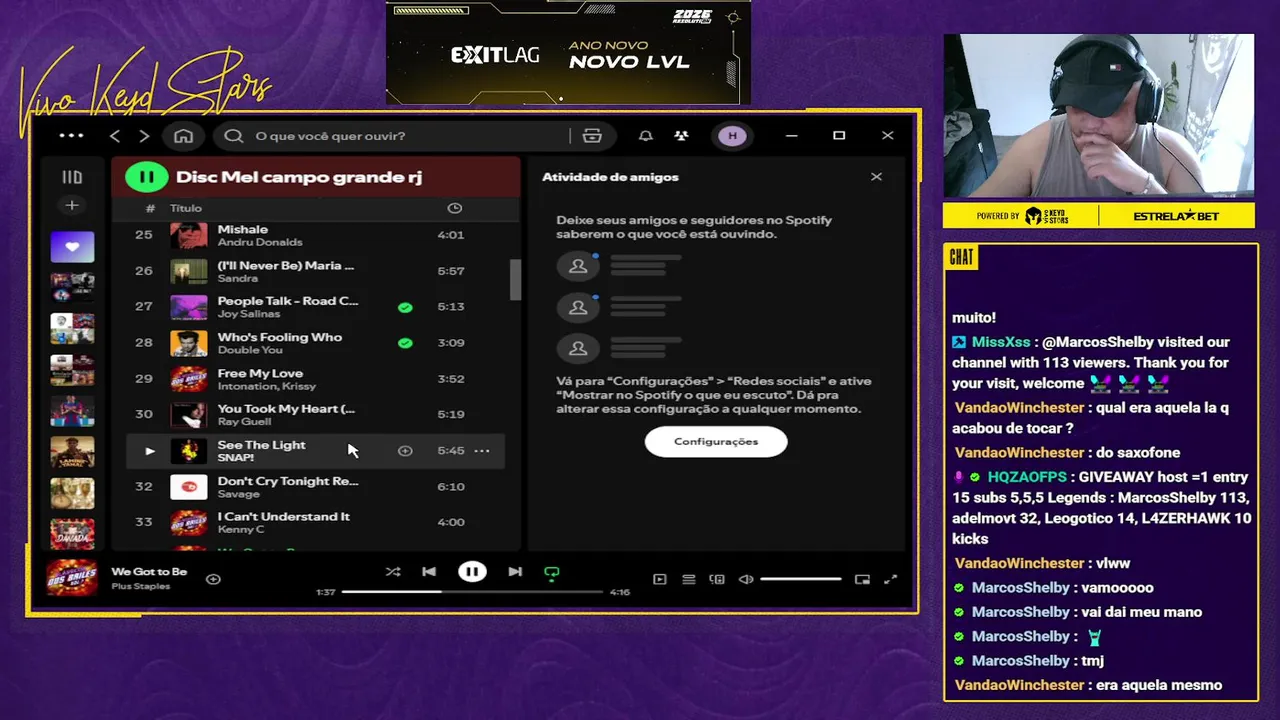The width and height of the screenshot is (1280, 720).
Task: Click the 'Configurações' button
Action: pos(716,441)
